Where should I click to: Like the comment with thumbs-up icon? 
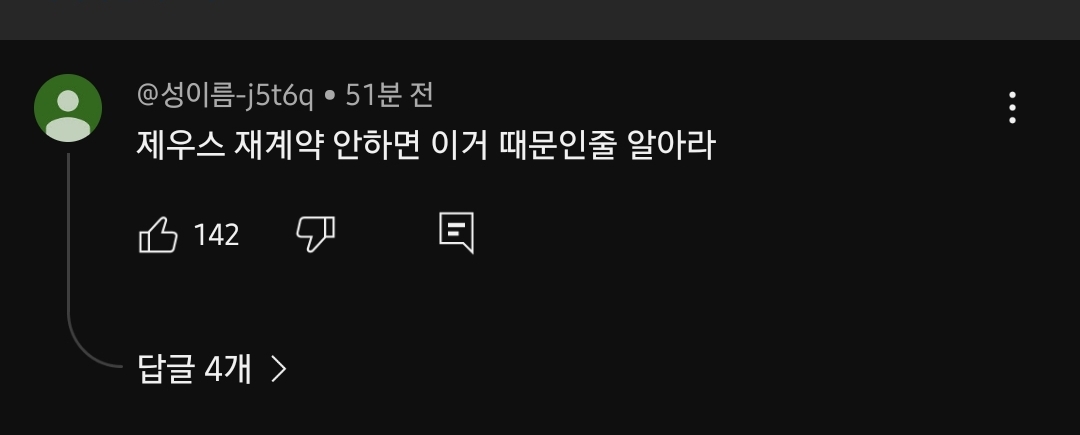coord(158,235)
